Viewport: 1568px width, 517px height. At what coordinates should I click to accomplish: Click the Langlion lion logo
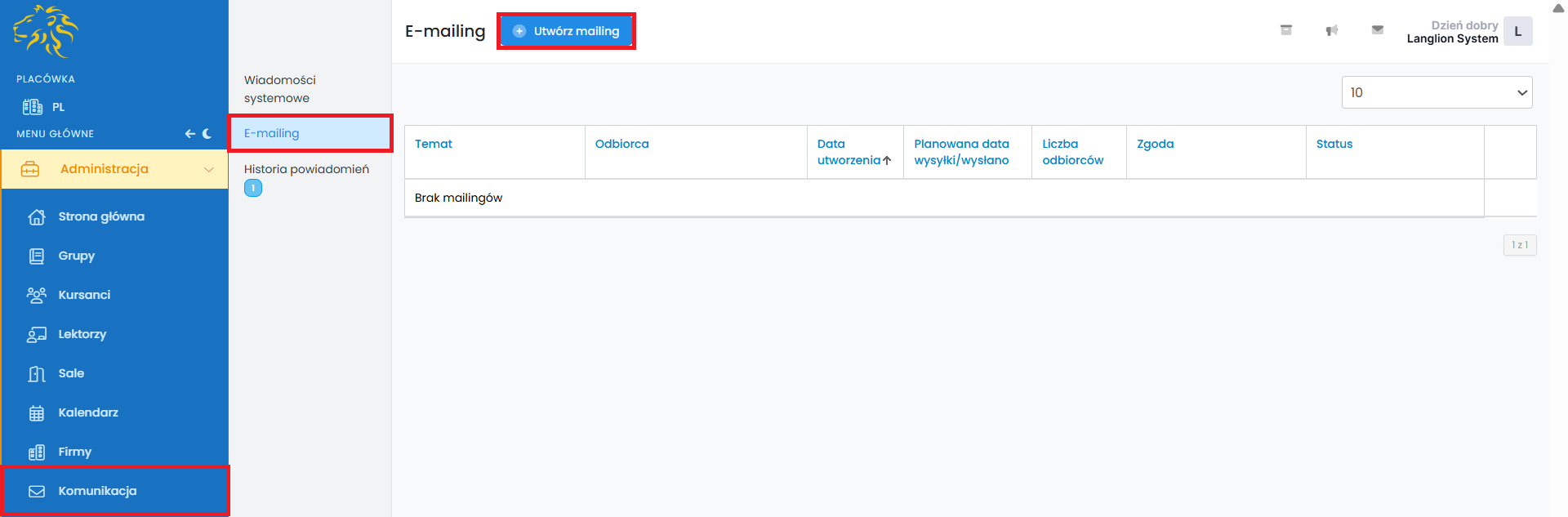coord(46,31)
